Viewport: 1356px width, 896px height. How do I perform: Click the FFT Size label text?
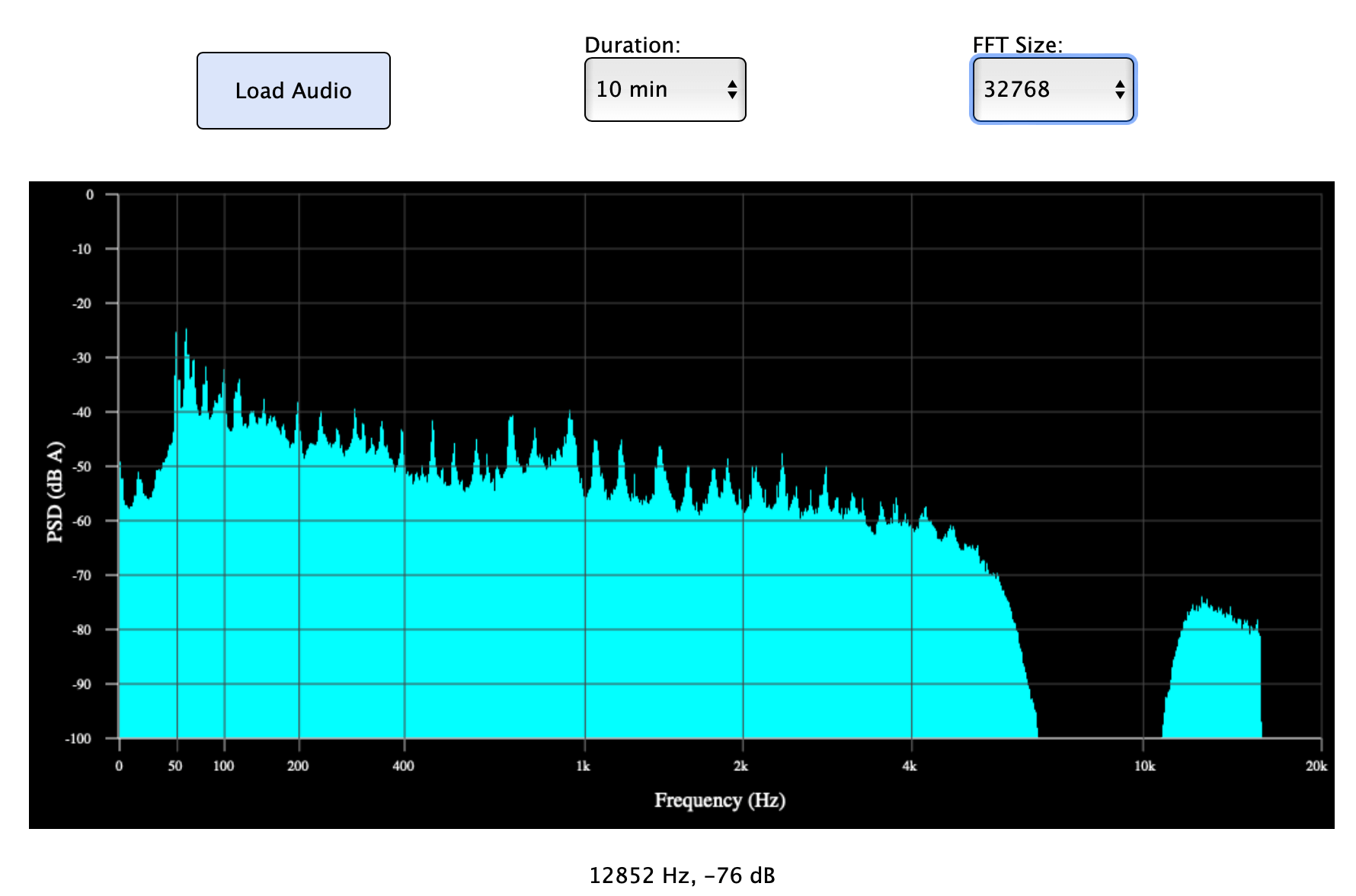point(1016,45)
